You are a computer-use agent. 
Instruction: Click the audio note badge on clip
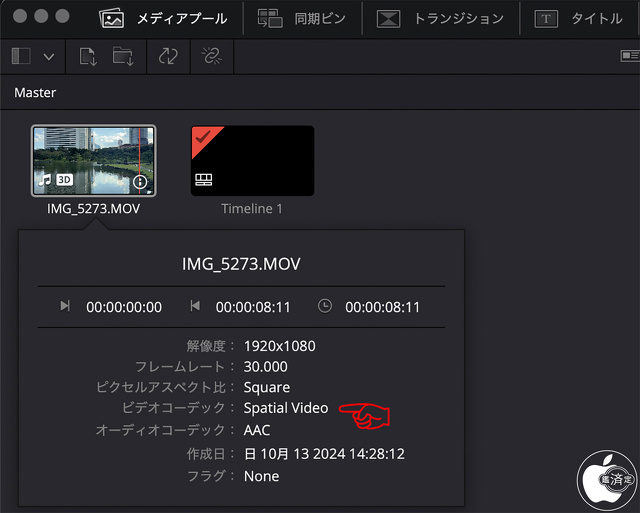(45, 180)
